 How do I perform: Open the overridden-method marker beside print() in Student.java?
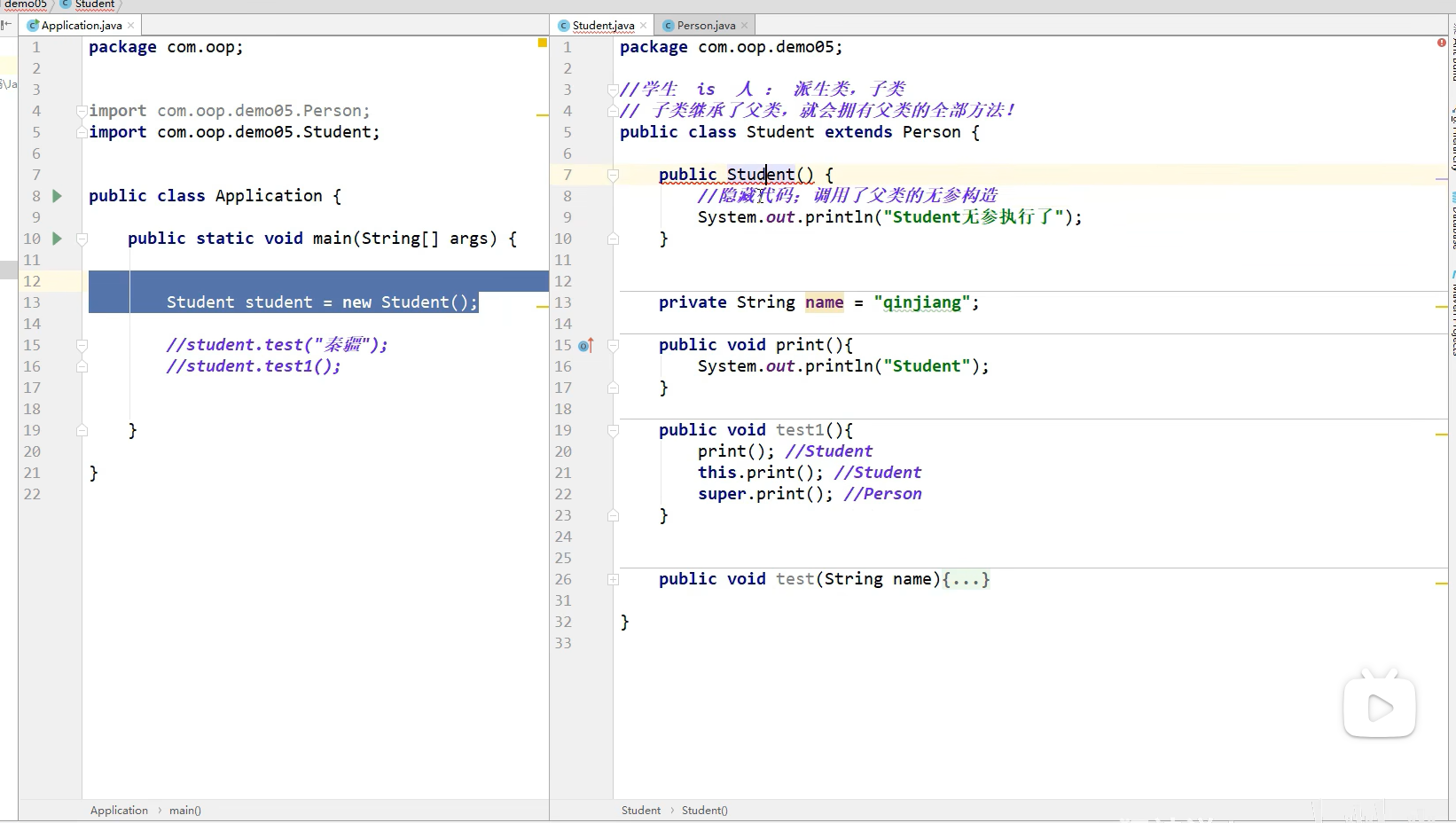pos(585,345)
